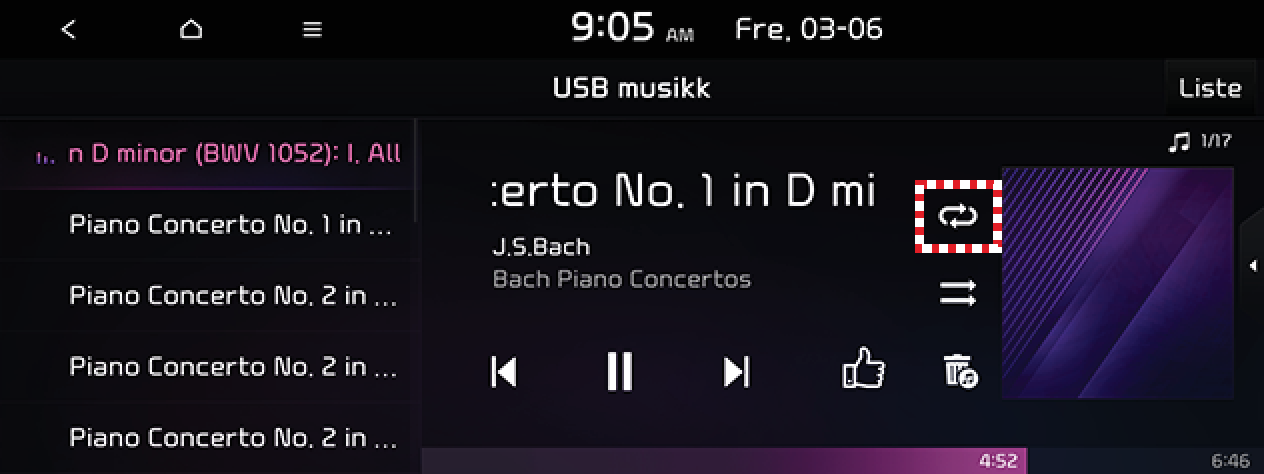Go back using the top arrow
The width and height of the screenshot is (1264, 474).
(68, 30)
